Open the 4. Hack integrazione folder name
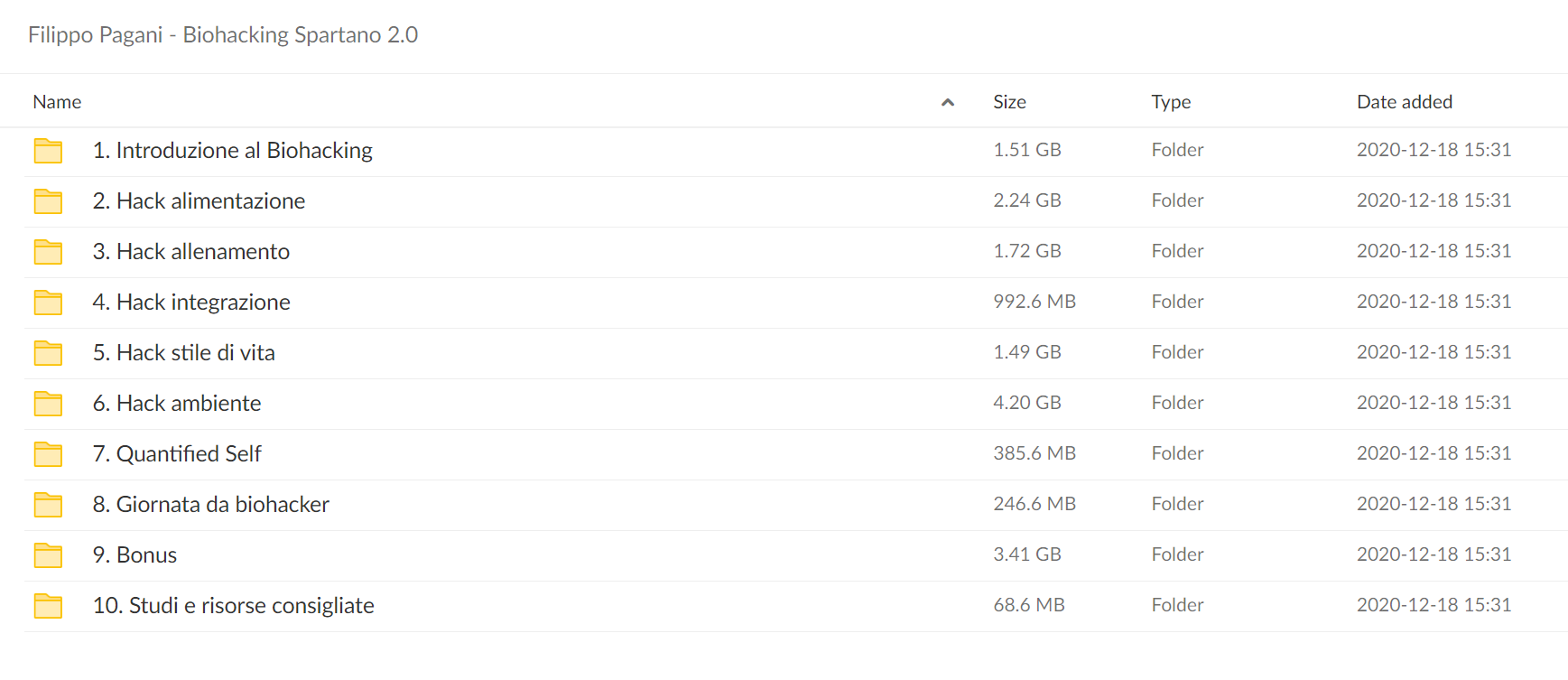1568x680 pixels. 191,302
